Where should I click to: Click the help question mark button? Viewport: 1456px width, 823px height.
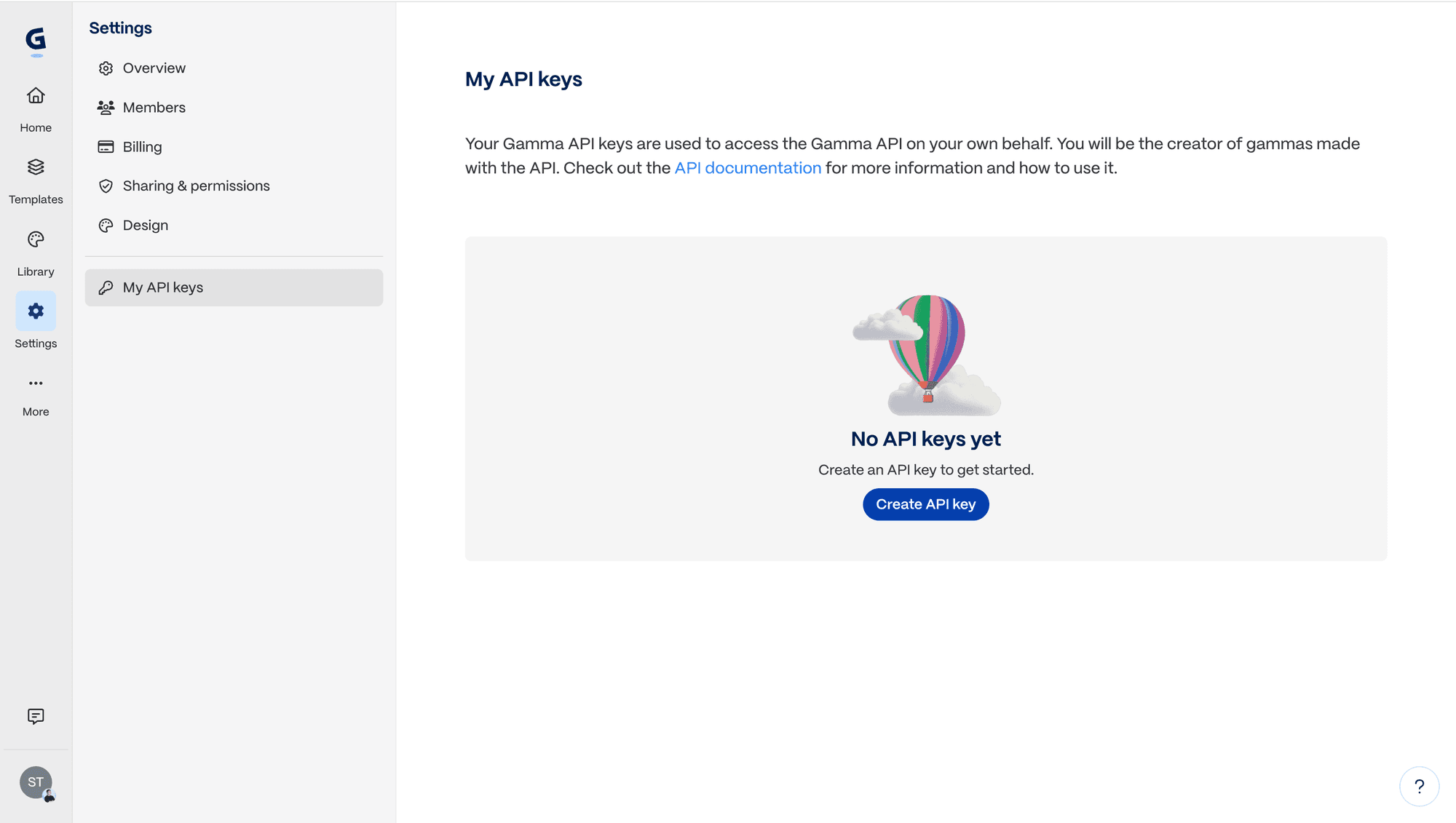point(1419,786)
